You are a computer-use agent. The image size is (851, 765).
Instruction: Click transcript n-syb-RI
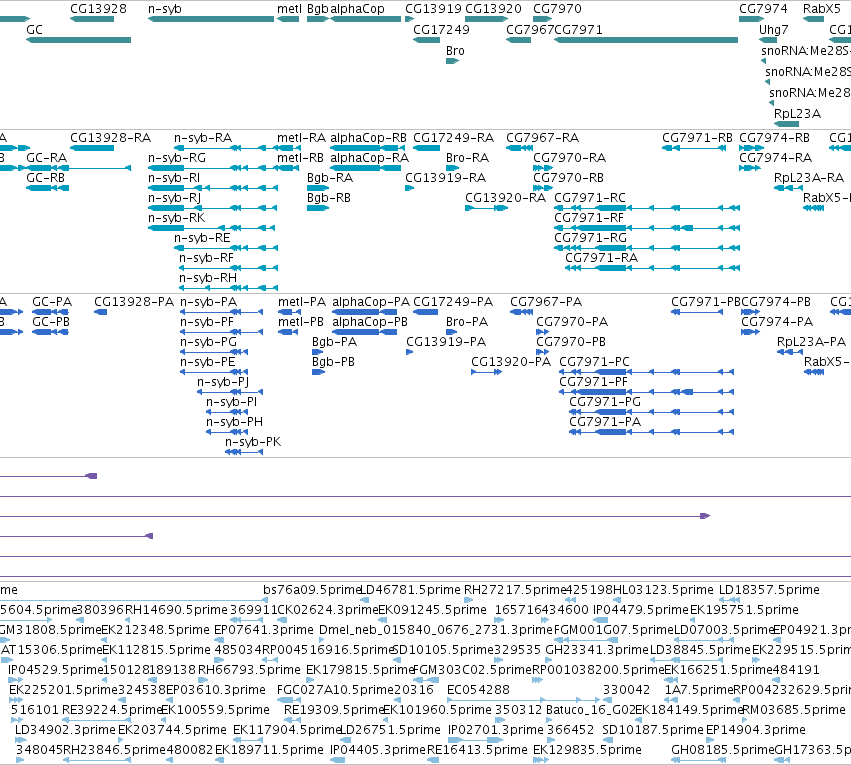(174, 178)
